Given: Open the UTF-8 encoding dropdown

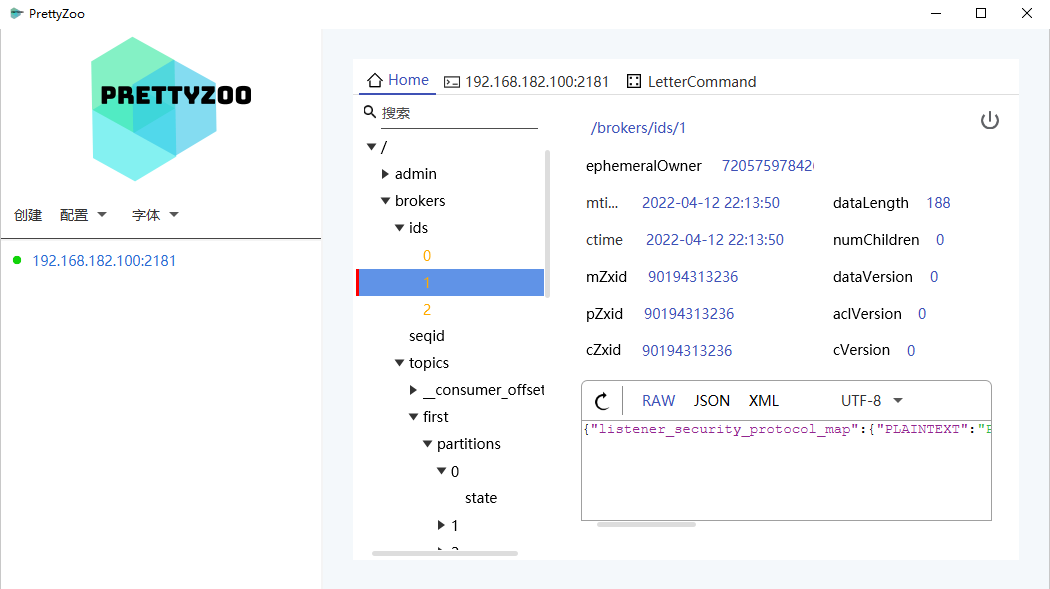Looking at the screenshot, I should (871, 401).
